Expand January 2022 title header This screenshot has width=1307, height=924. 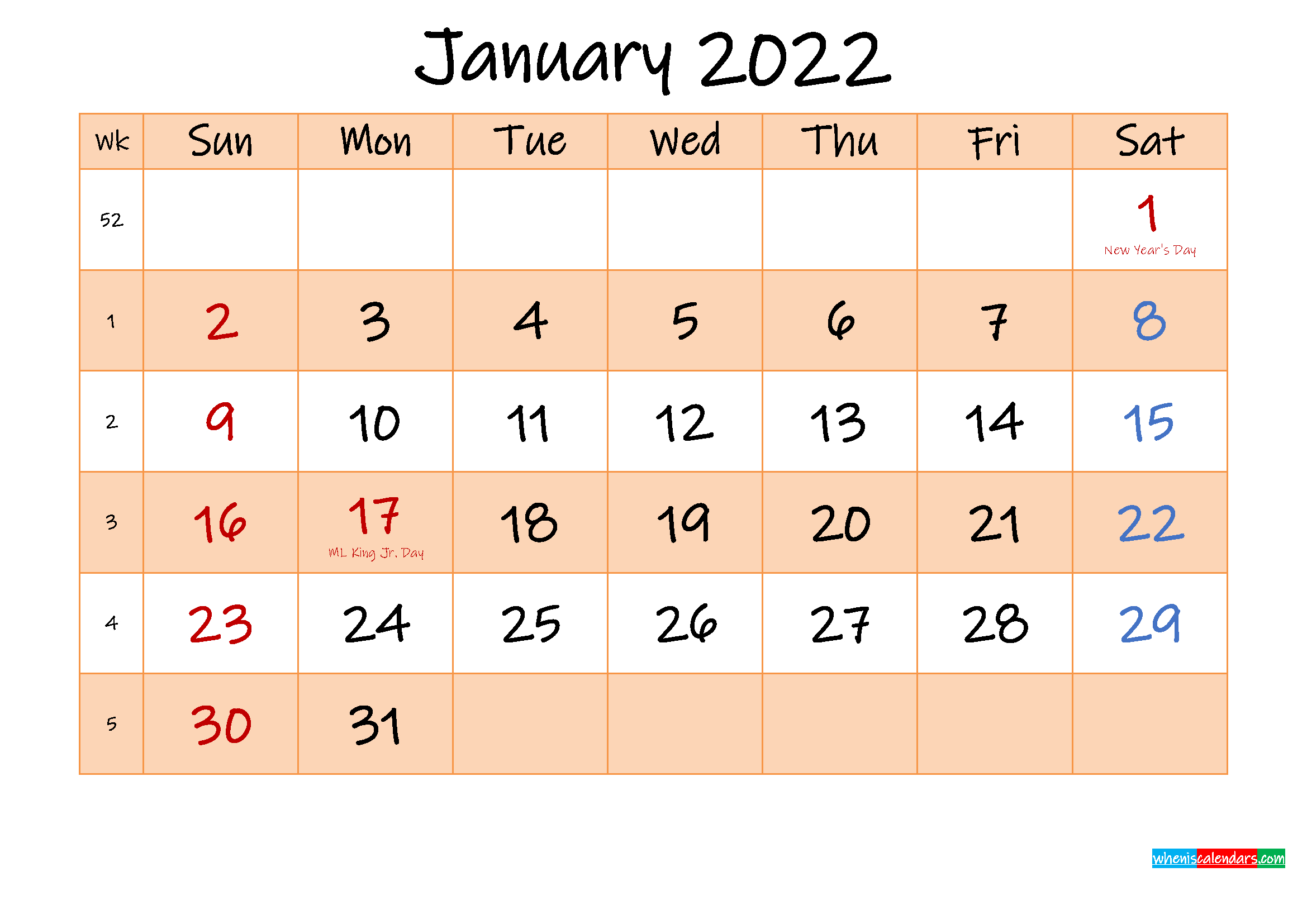click(x=654, y=54)
